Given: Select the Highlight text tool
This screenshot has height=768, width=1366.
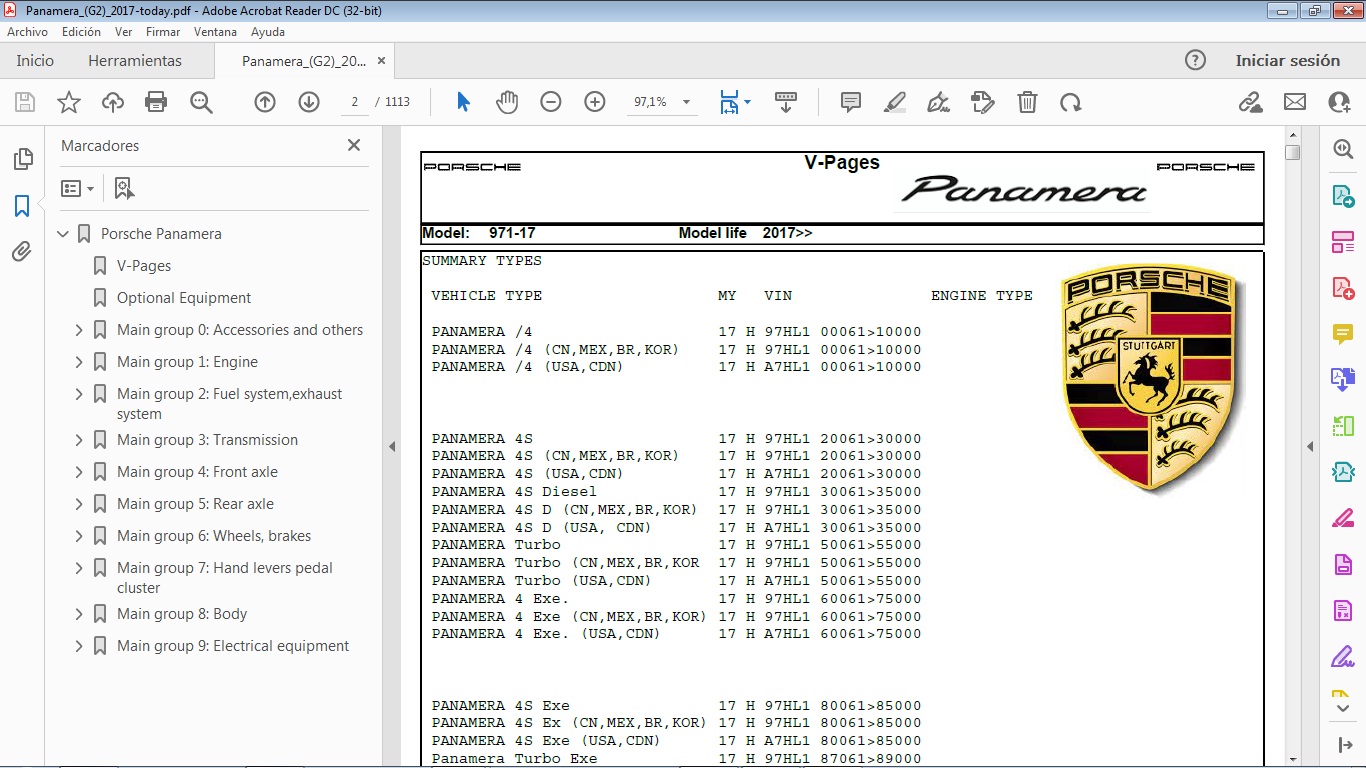Looking at the screenshot, I should [x=894, y=102].
